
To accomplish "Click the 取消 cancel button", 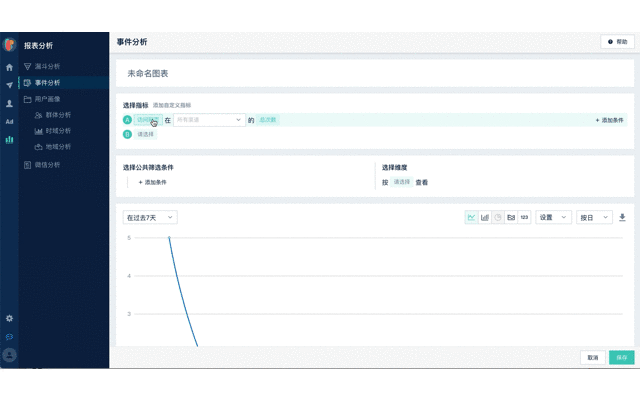I will (593, 357).
